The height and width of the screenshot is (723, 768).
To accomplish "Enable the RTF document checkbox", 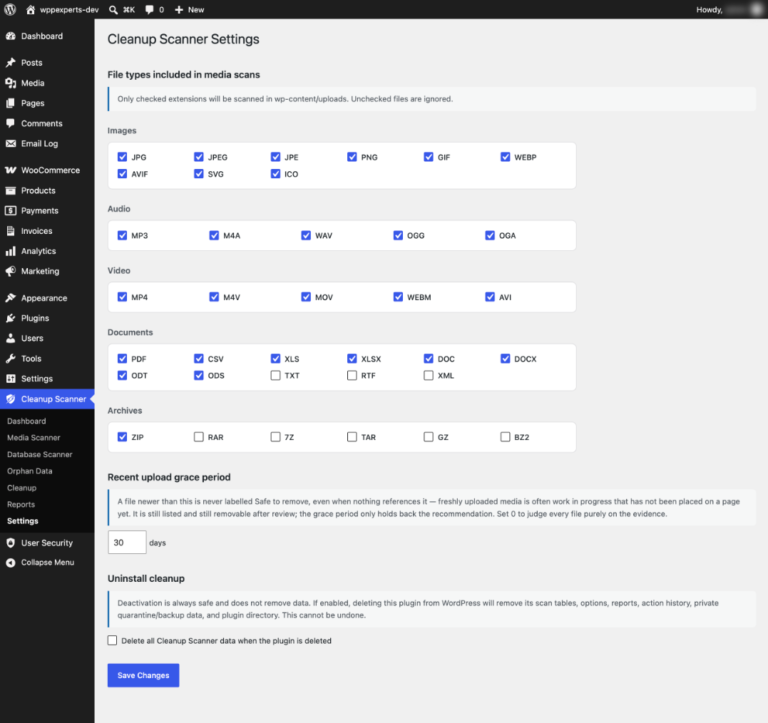I will pyautogui.click(x=352, y=375).
